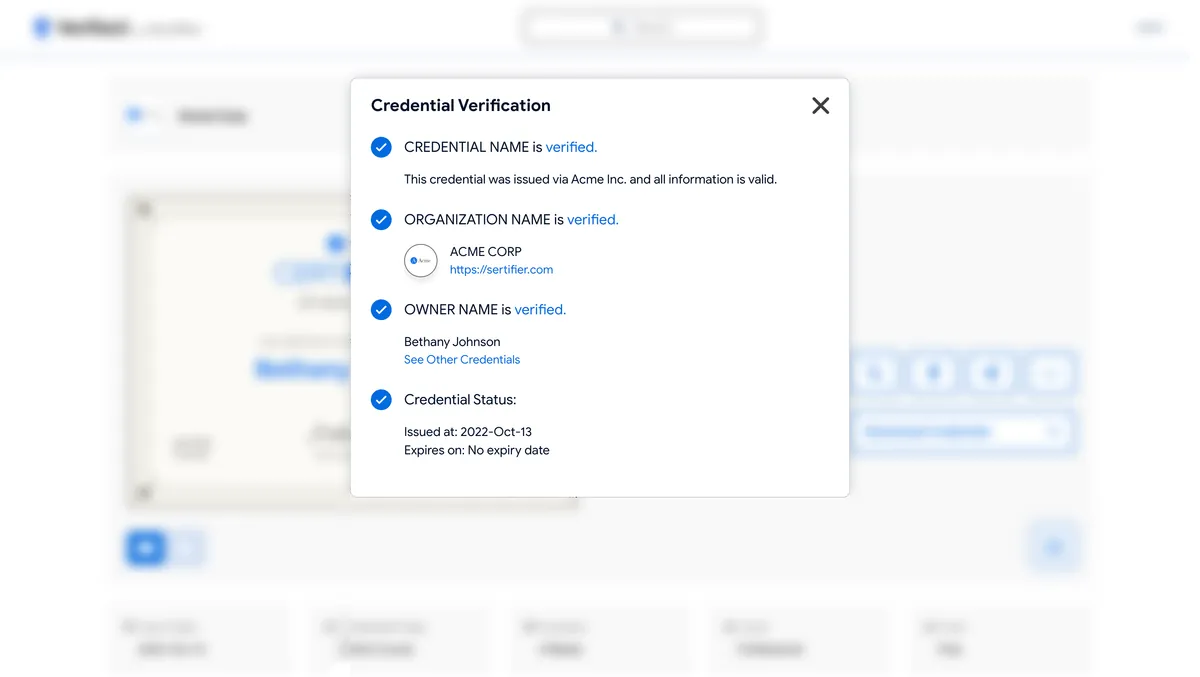The height and width of the screenshot is (677, 1200).
Task: Click the CREDENTIAL NAME verified checkmark icon
Action: [381, 147]
